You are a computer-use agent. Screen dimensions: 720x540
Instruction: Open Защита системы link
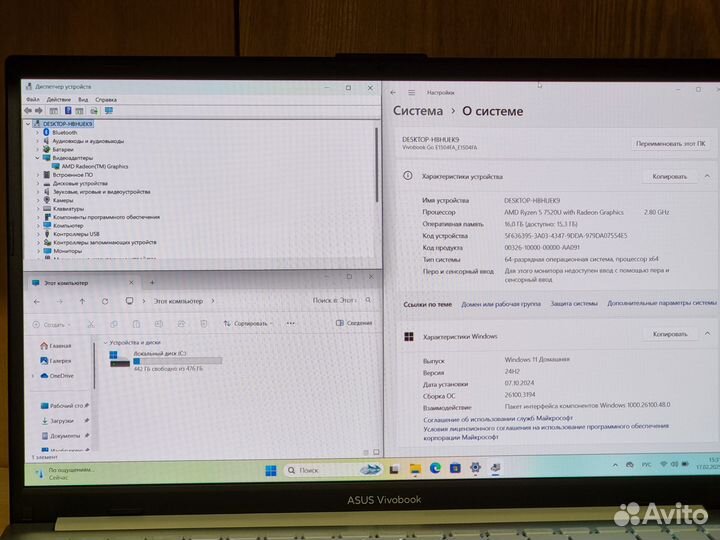(574, 303)
